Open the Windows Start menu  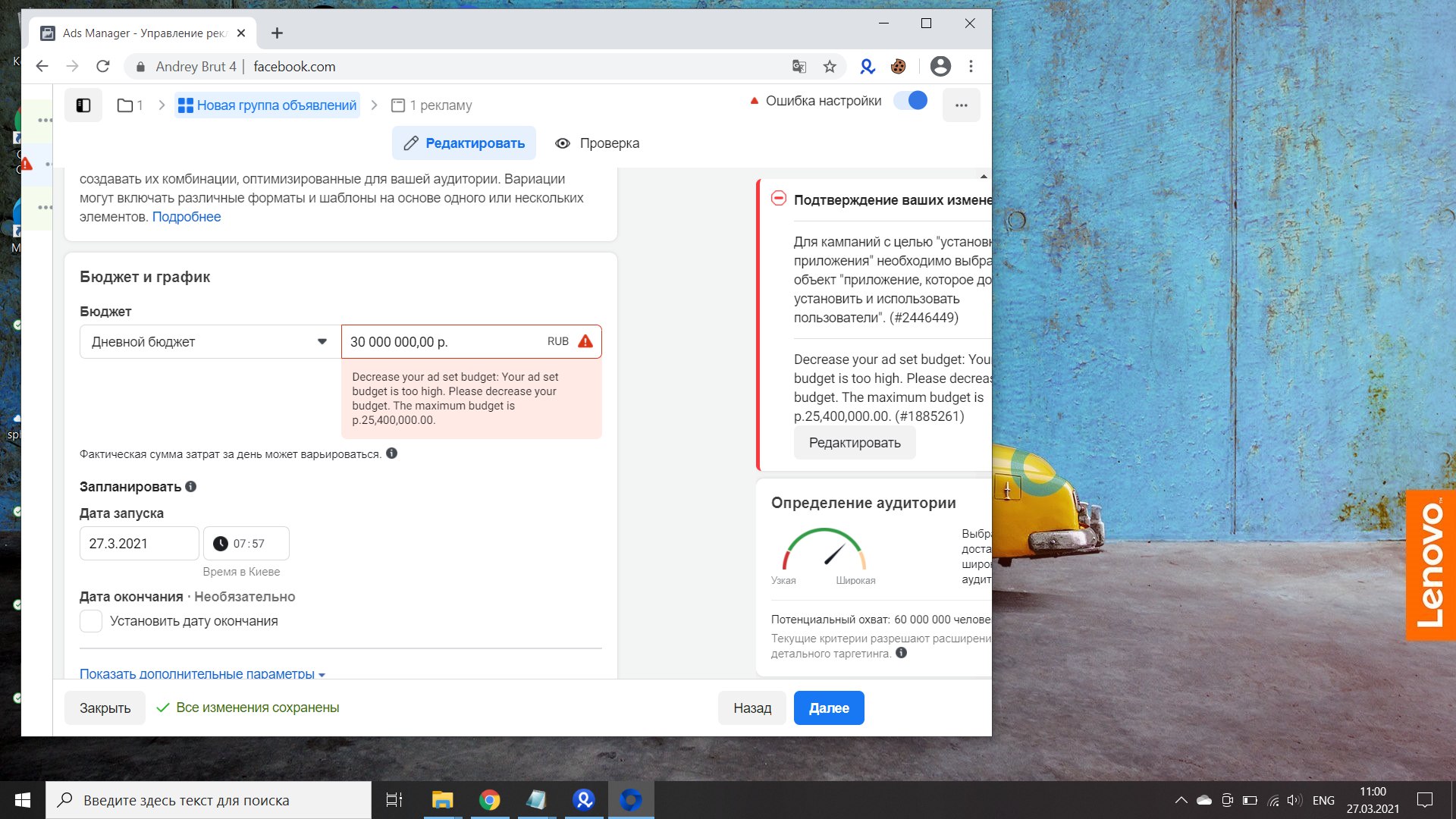click(23, 800)
